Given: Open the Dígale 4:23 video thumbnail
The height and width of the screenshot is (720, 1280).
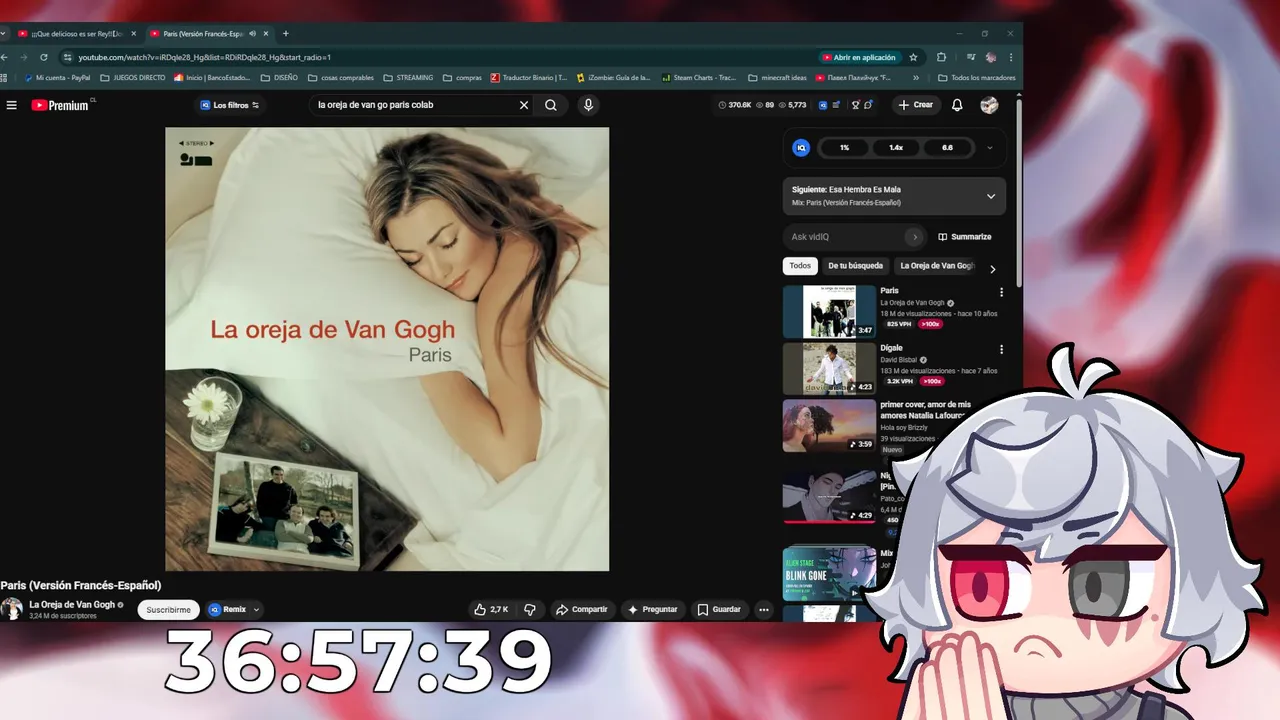Looking at the screenshot, I should [829, 369].
